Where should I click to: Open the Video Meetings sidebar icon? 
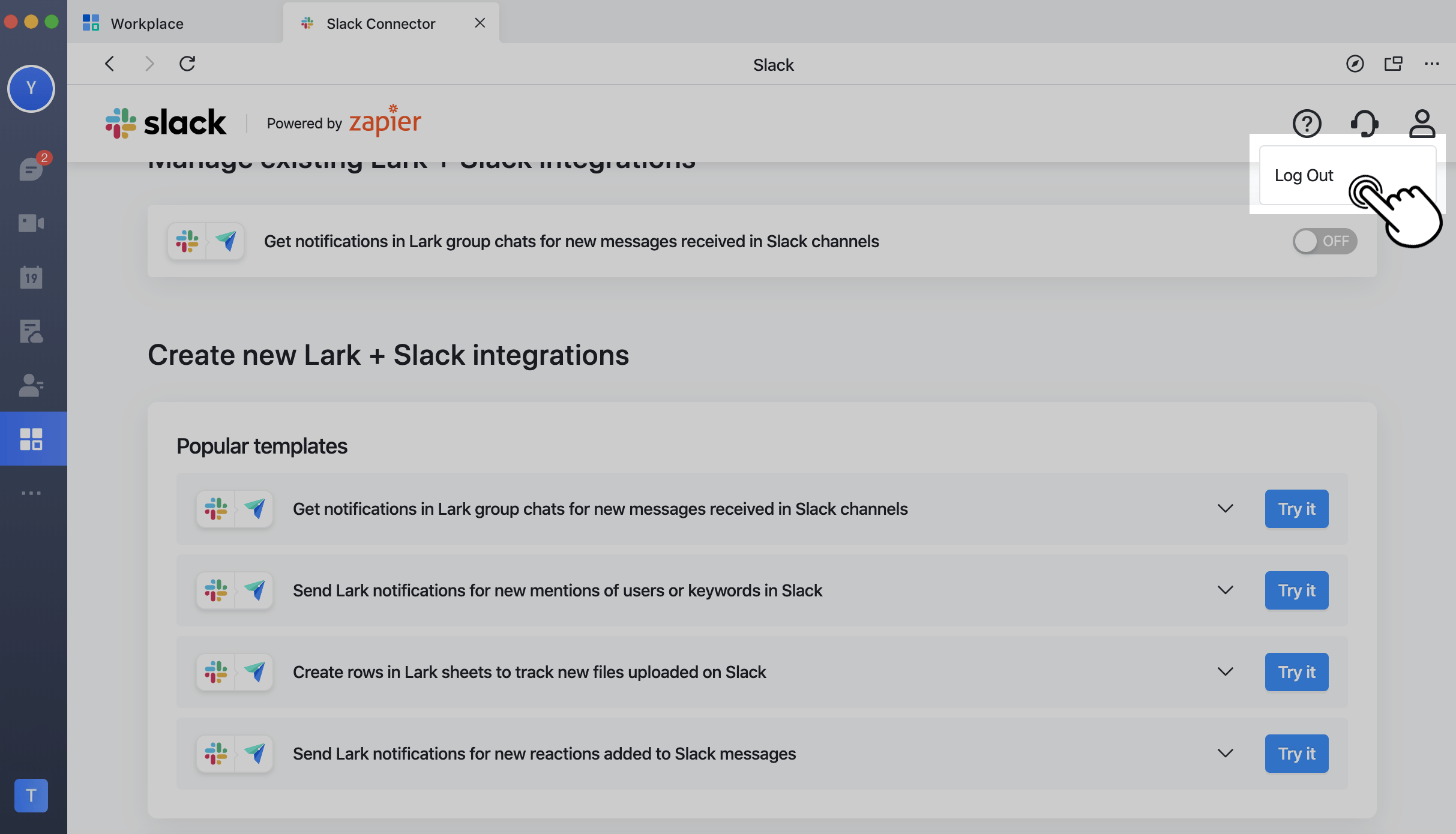coord(31,223)
